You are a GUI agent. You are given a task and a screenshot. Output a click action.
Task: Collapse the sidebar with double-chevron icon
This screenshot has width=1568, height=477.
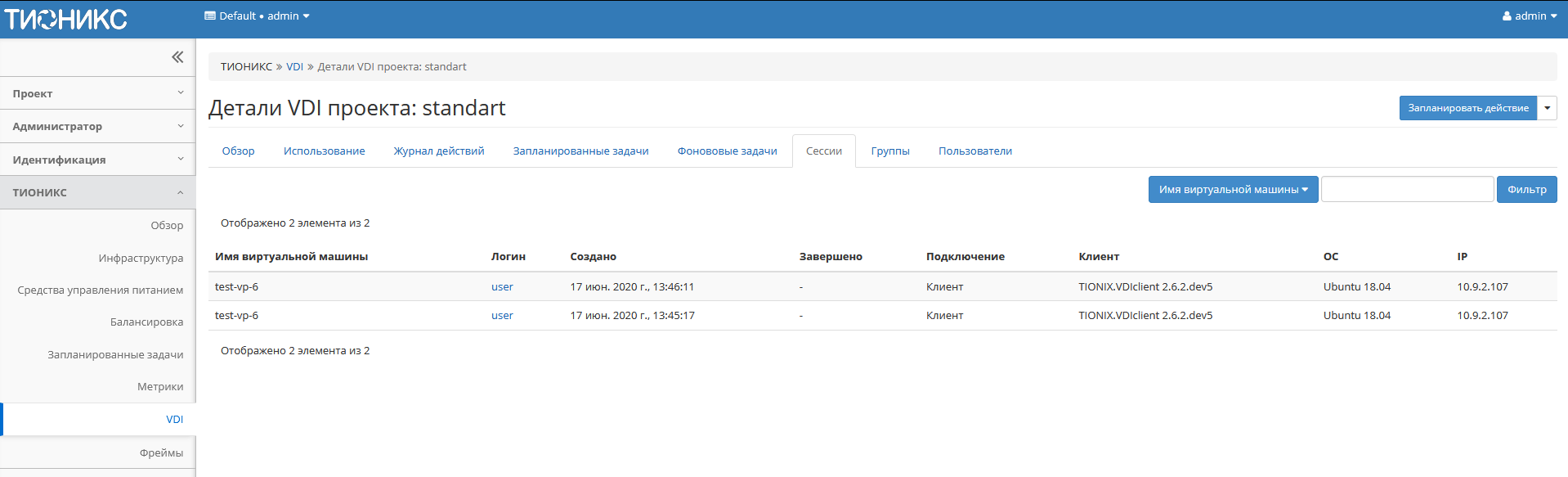coord(177,57)
